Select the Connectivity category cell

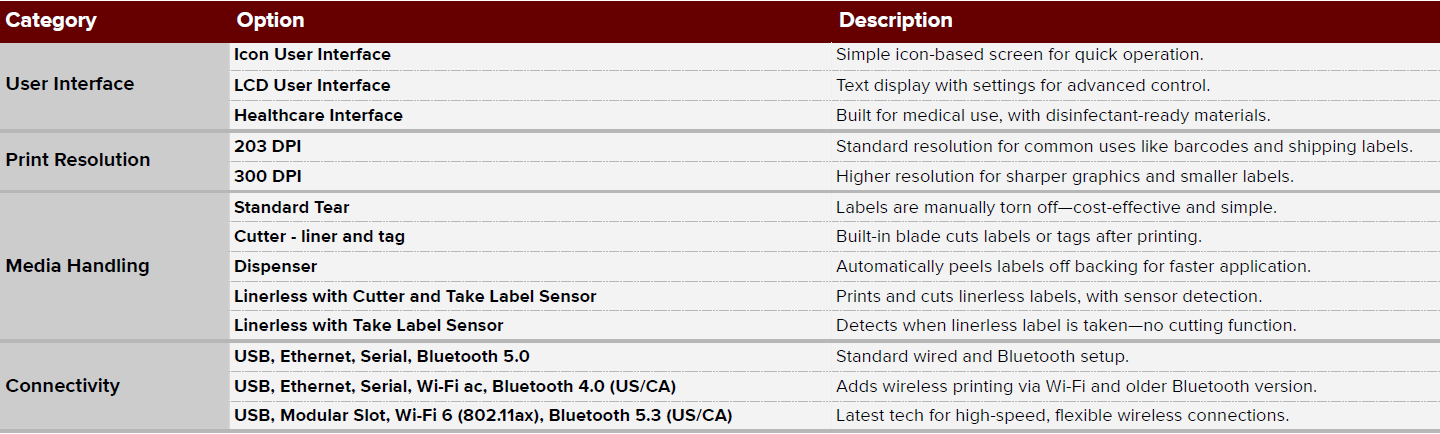(63, 386)
